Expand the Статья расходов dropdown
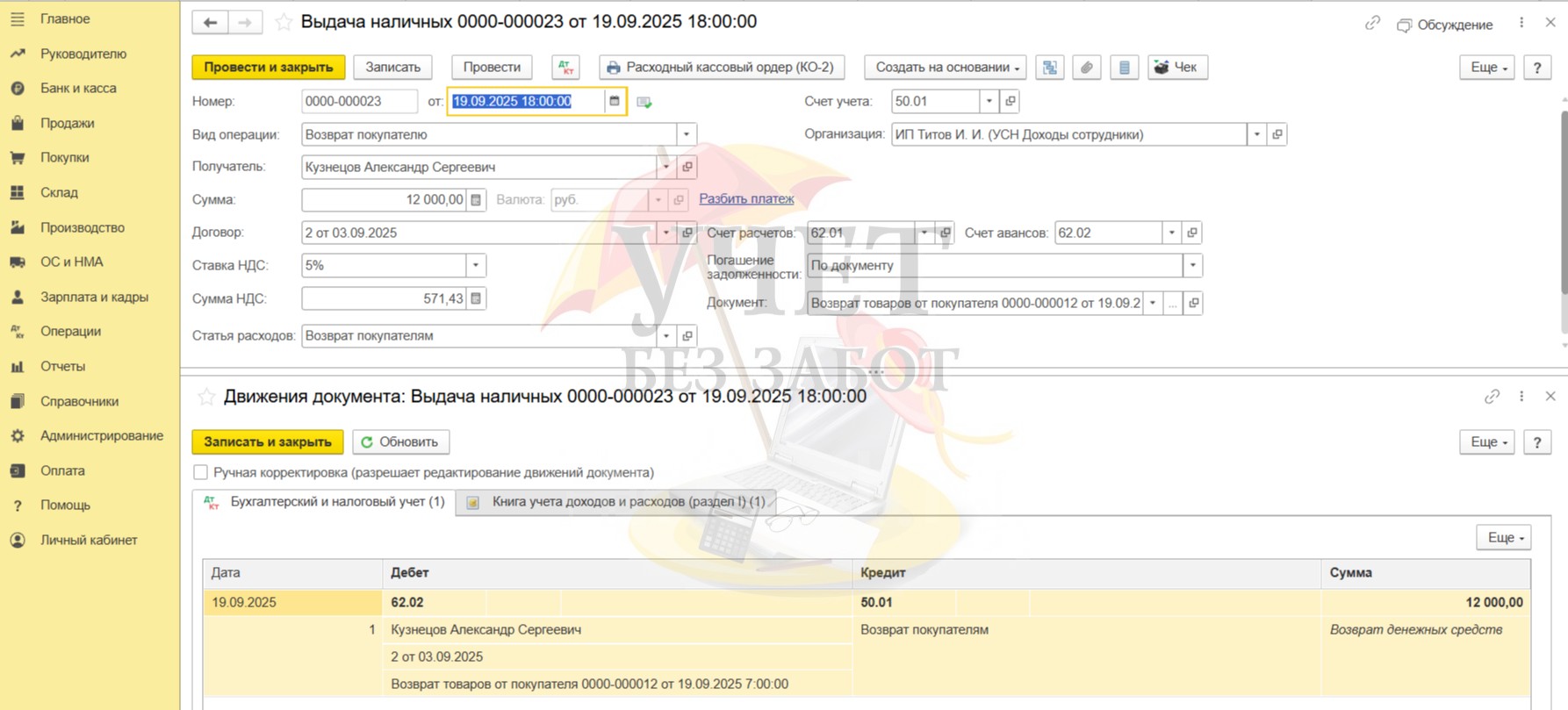This screenshot has width=1568, height=710. 666,335
